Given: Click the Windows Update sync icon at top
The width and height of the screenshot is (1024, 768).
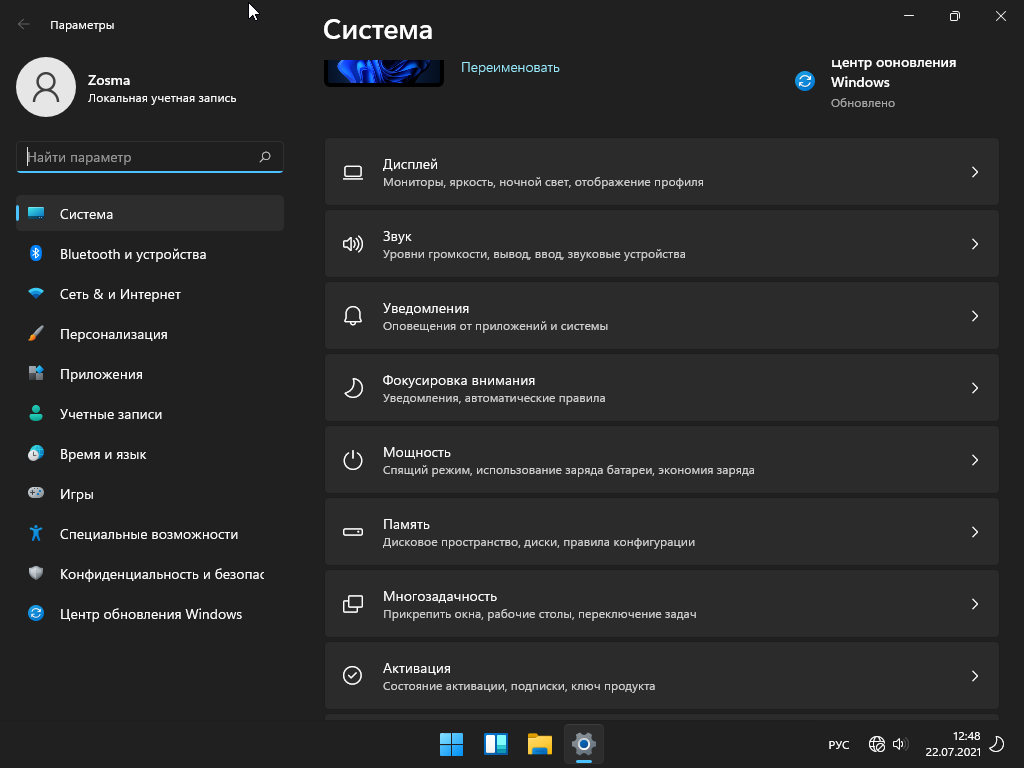Looking at the screenshot, I should click(x=805, y=81).
